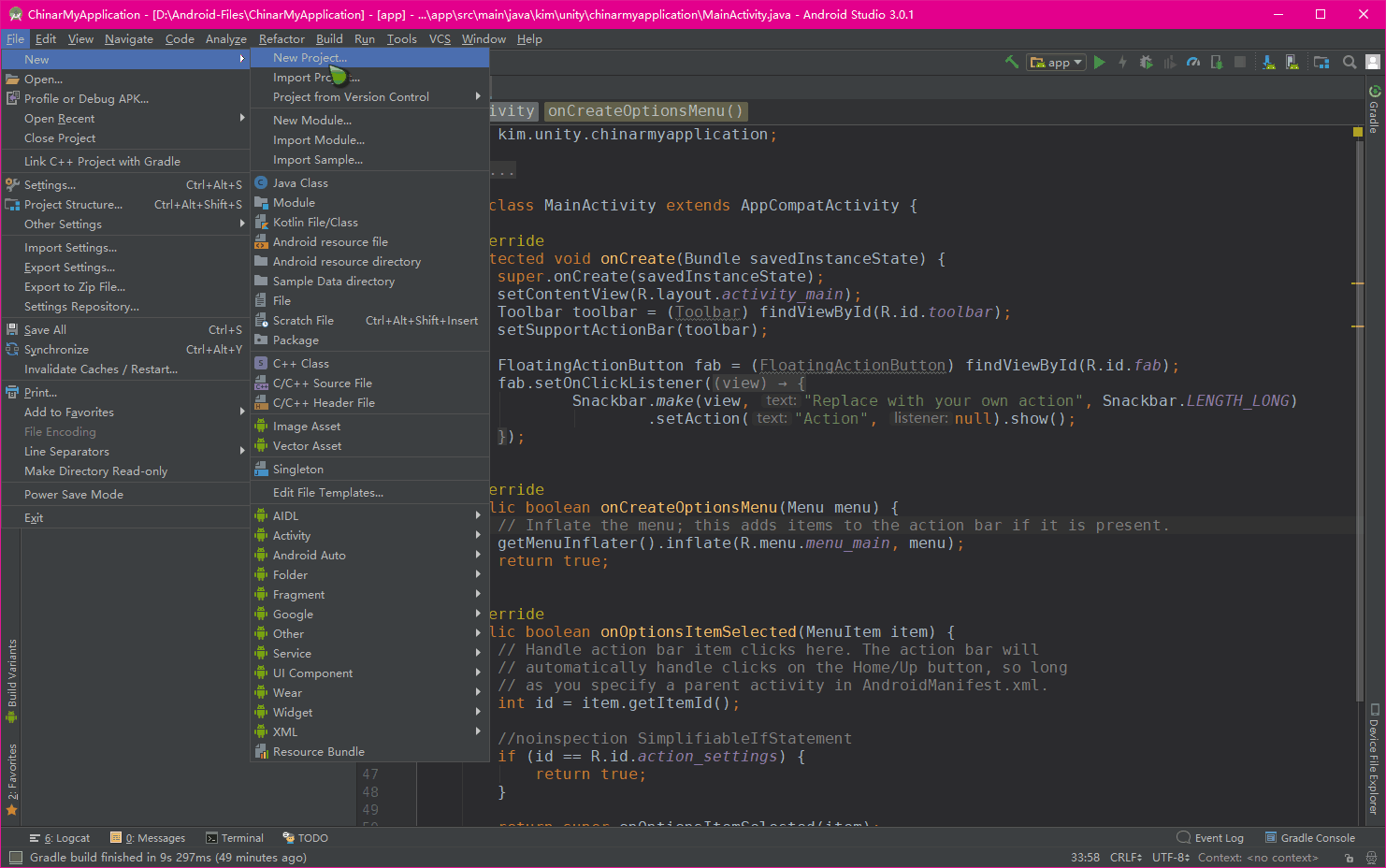1386x868 pixels.
Task: Toggle Make Directory Read-only entry
Action: tap(125, 470)
